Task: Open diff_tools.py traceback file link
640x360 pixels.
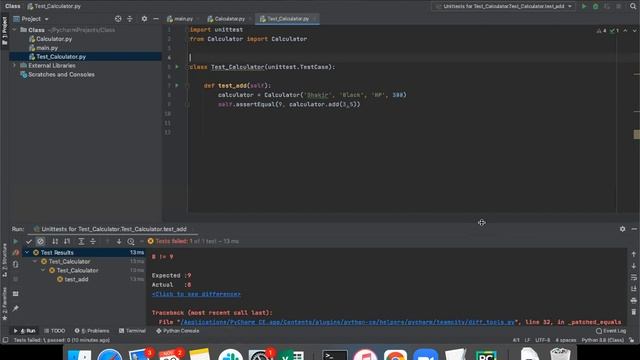Action: click(x=347, y=322)
